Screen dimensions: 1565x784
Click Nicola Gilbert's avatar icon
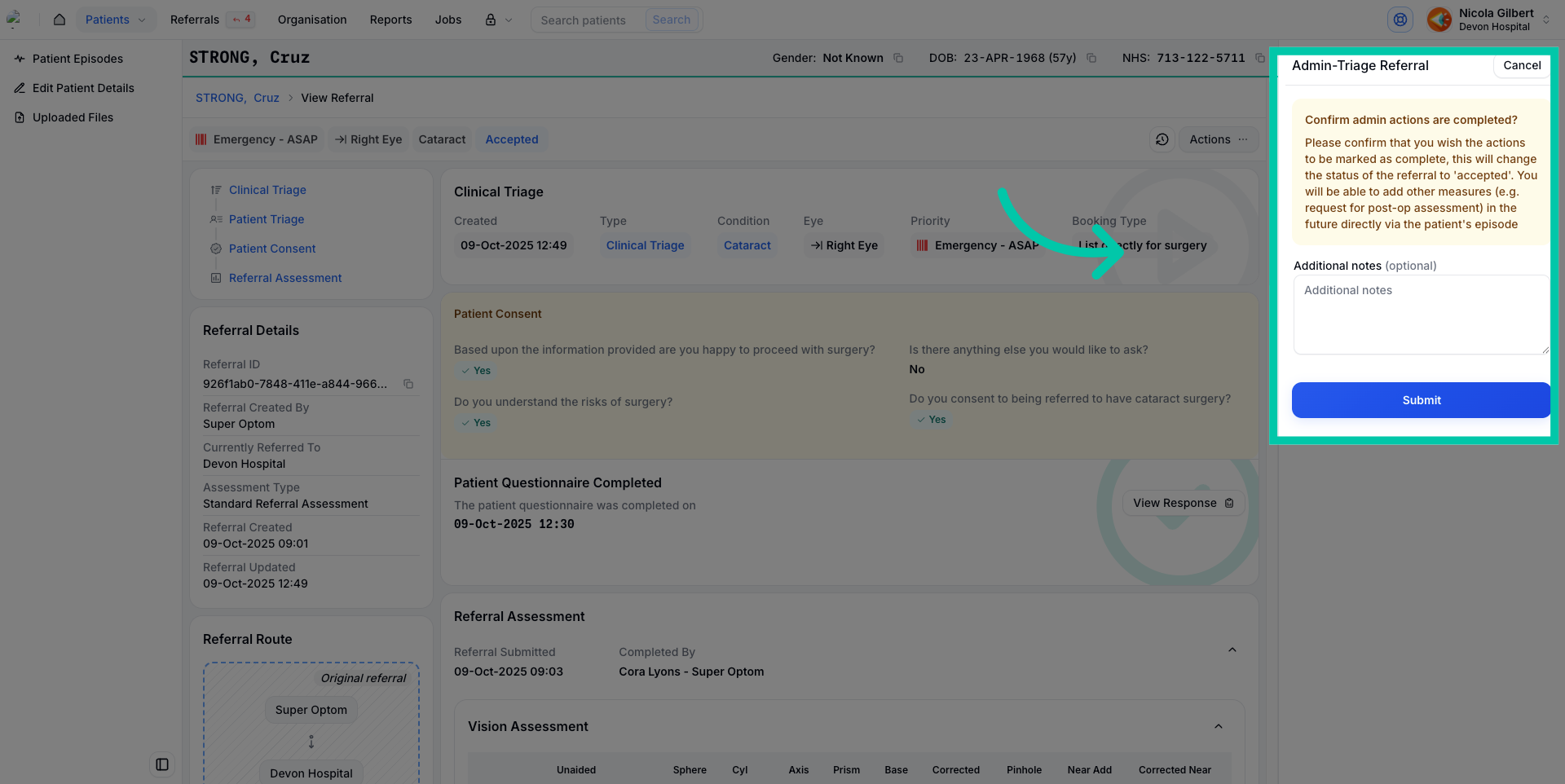click(1439, 20)
